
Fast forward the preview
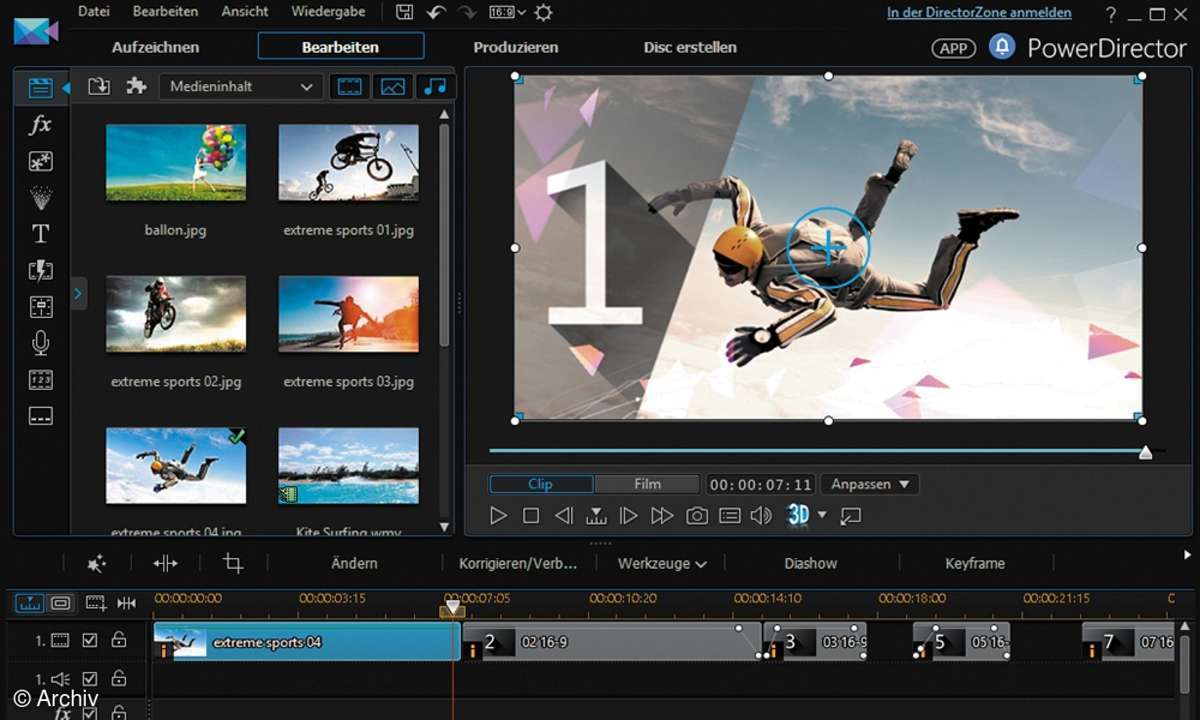[x=662, y=515]
